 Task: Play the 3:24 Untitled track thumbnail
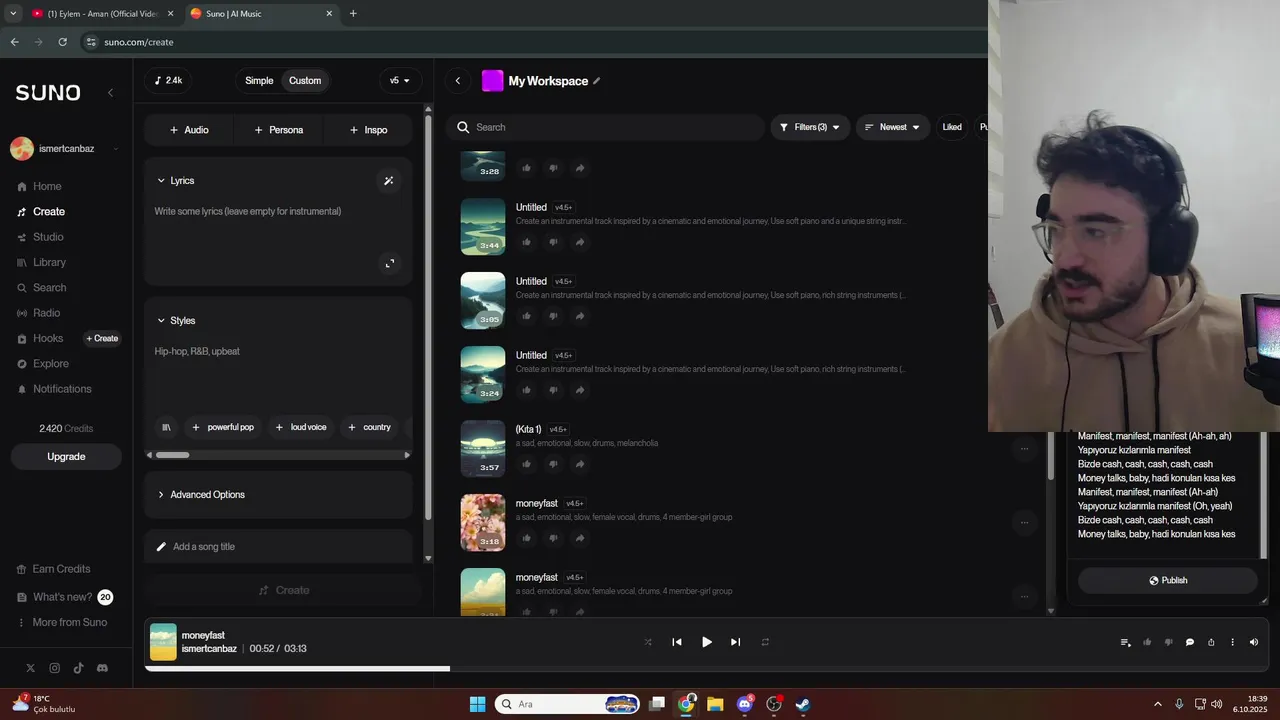(483, 374)
